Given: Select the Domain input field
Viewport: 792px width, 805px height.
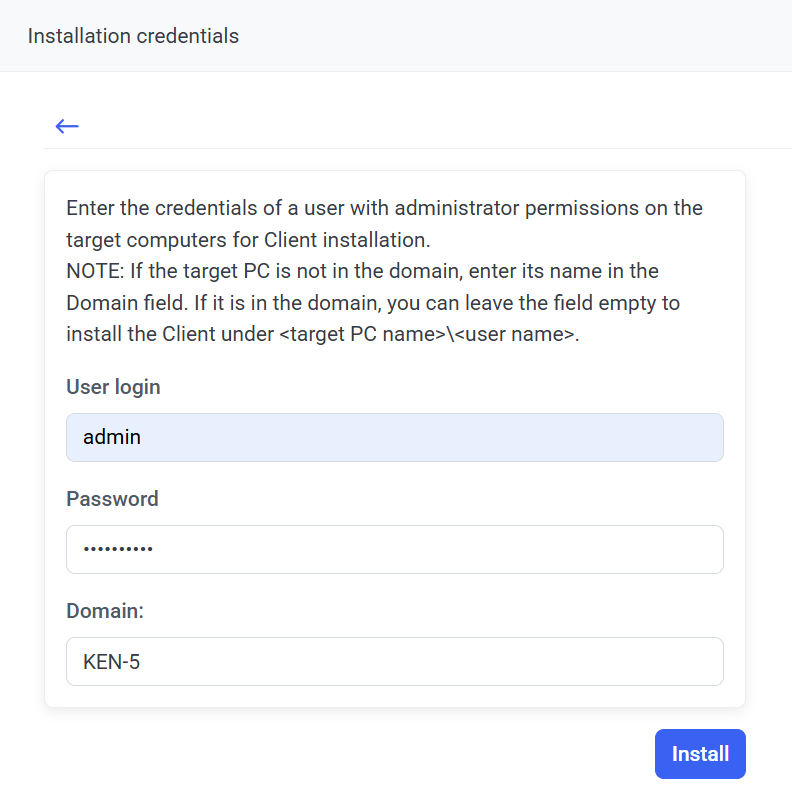Looking at the screenshot, I should (x=394, y=662).
